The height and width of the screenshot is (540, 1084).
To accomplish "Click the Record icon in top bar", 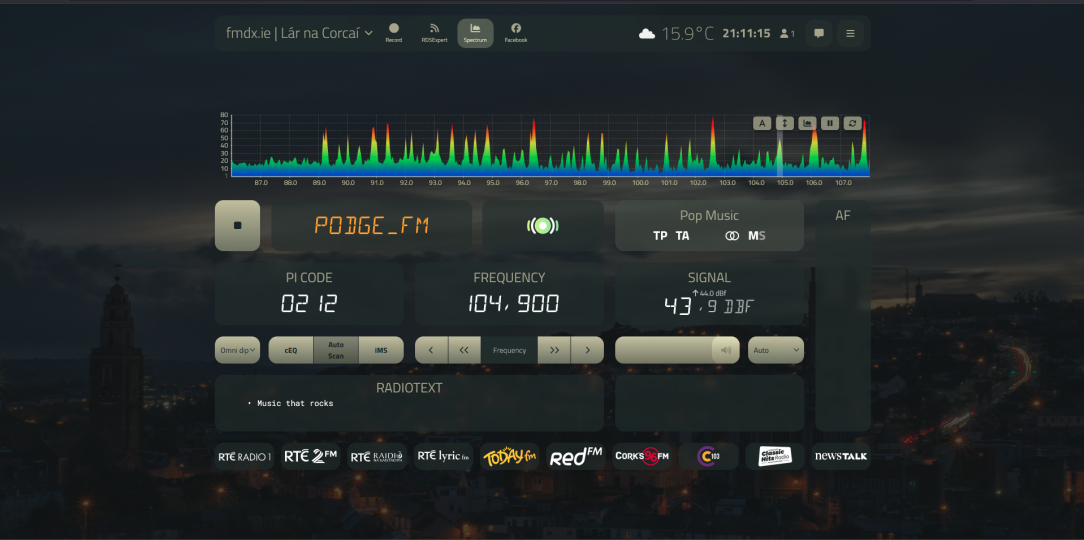I will click(393, 32).
